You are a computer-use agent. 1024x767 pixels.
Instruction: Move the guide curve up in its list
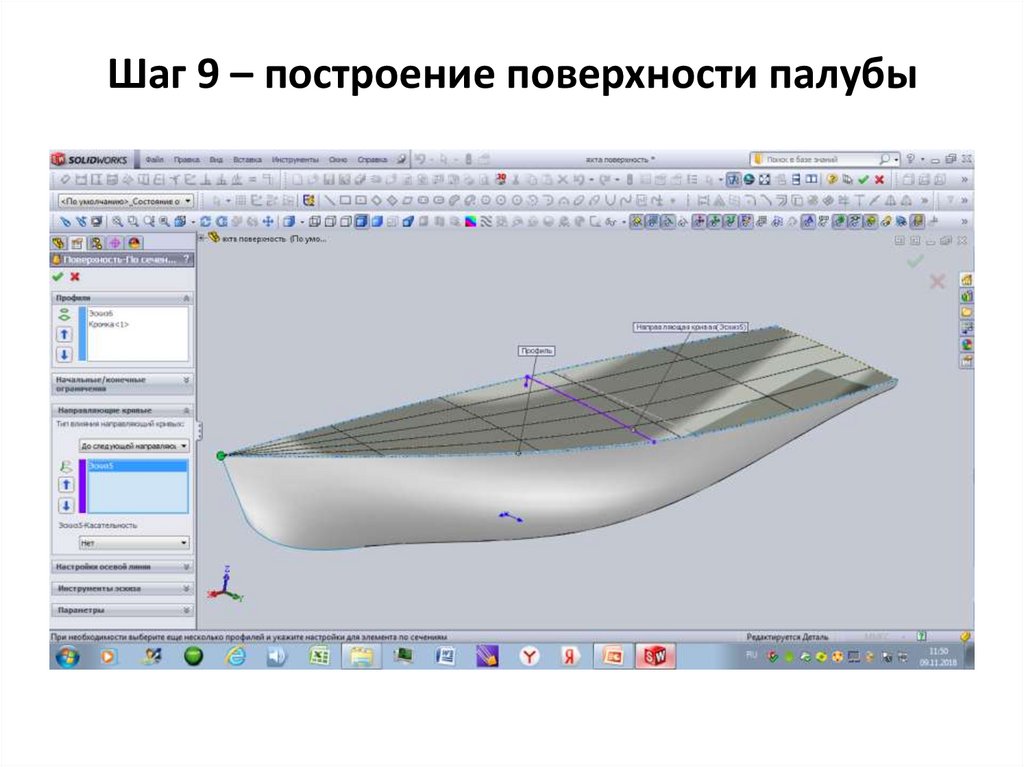[x=65, y=485]
